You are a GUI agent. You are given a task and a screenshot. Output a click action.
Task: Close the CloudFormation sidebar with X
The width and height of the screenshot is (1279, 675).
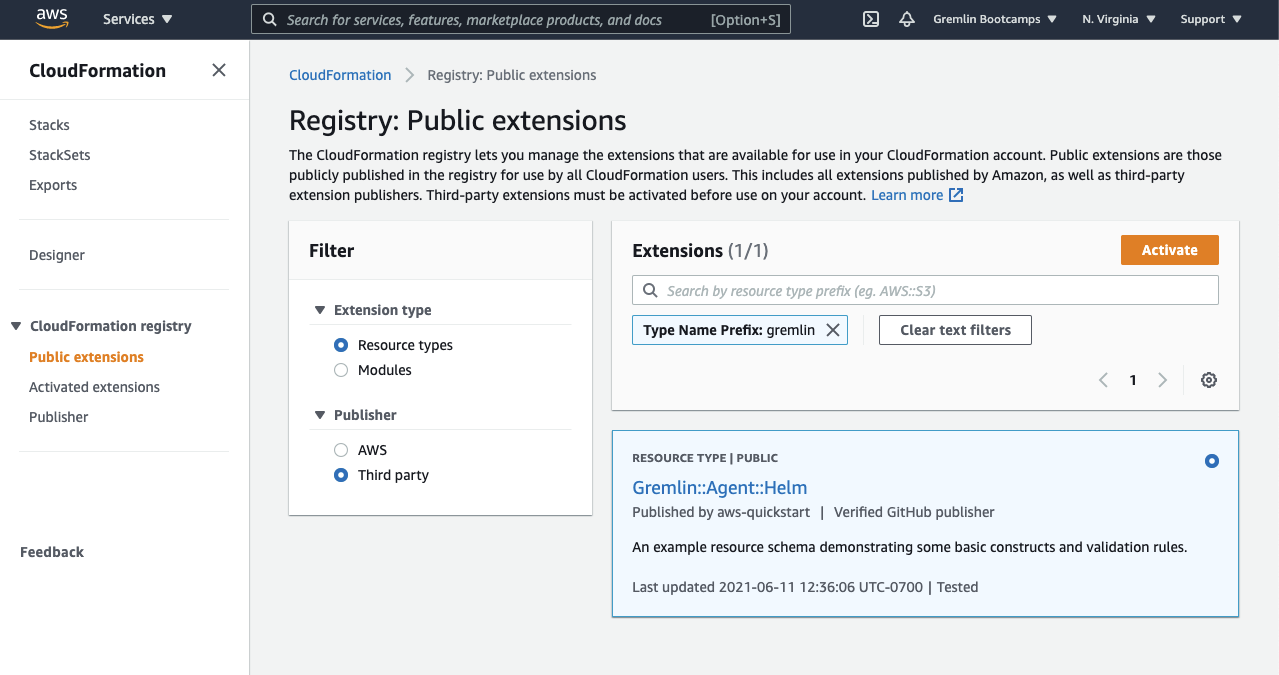pyautogui.click(x=219, y=70)
